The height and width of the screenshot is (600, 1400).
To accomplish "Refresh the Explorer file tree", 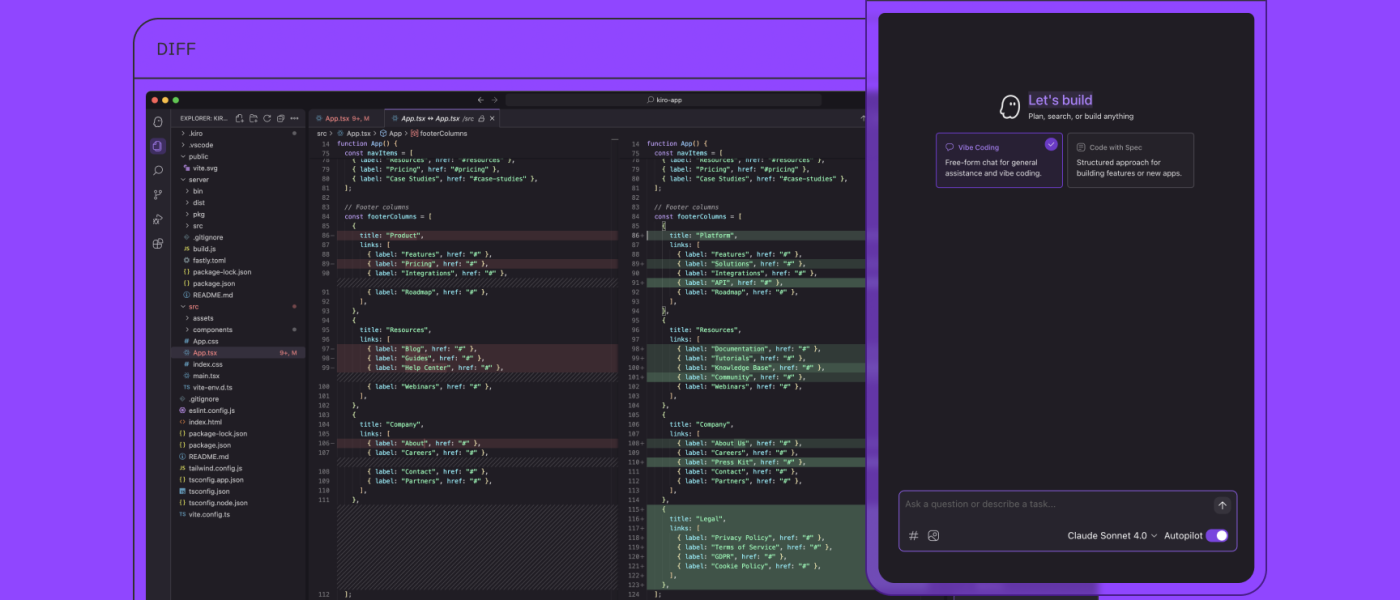I will coord(267,118).
